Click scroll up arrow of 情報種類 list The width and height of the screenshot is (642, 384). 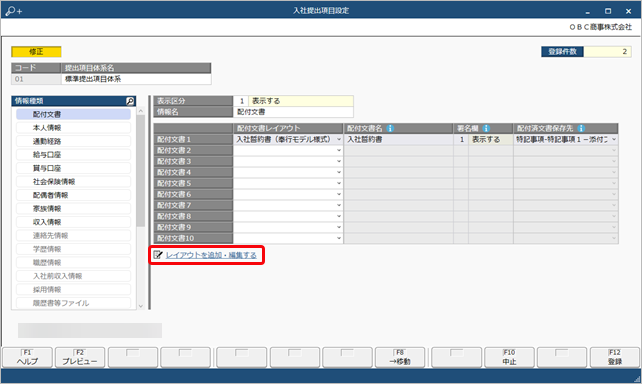(x=141, y=111)
